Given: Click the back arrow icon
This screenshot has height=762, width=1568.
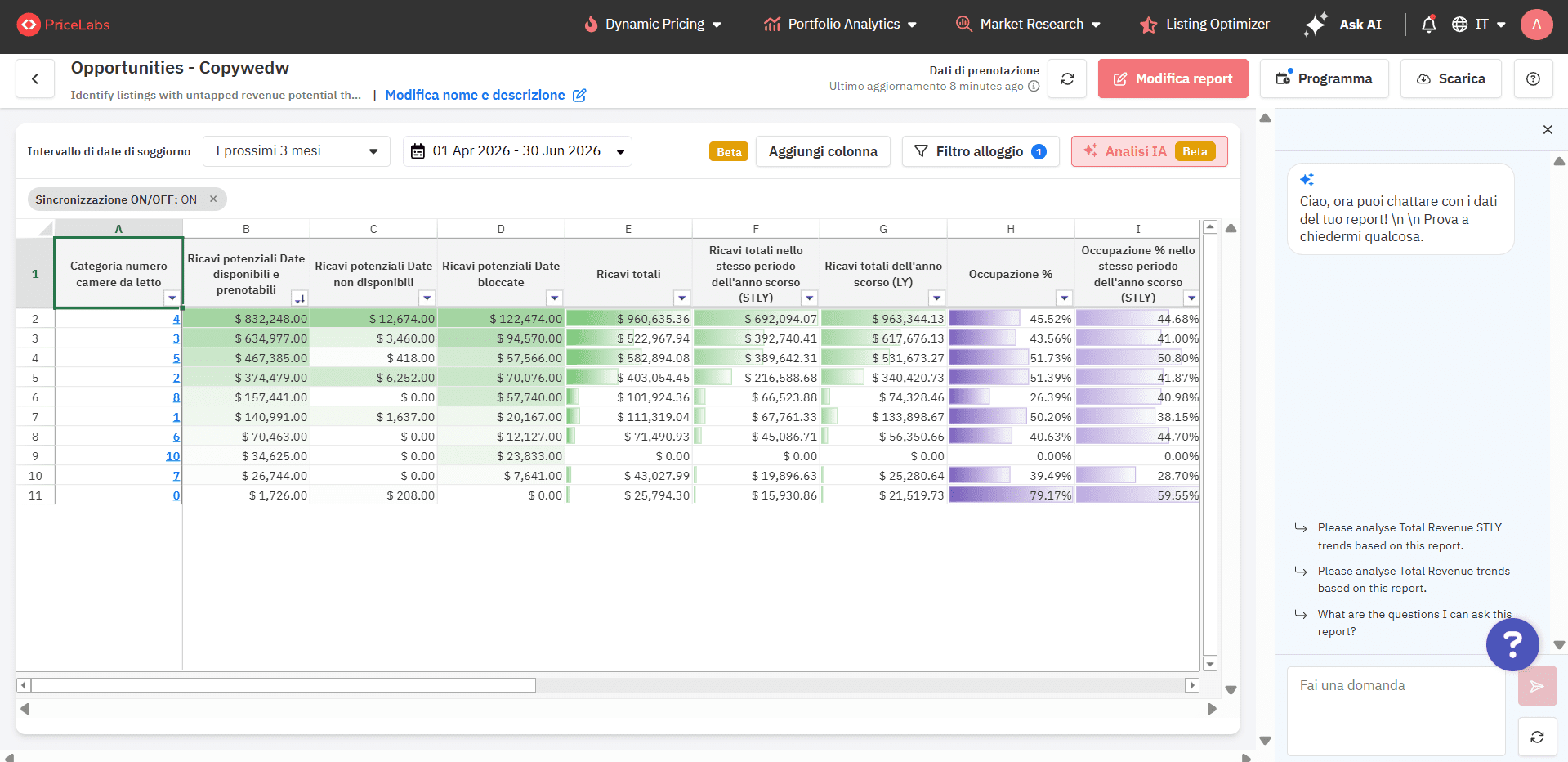Looking at the screenshot, I should pyautogui.click(x=35, y=79).
